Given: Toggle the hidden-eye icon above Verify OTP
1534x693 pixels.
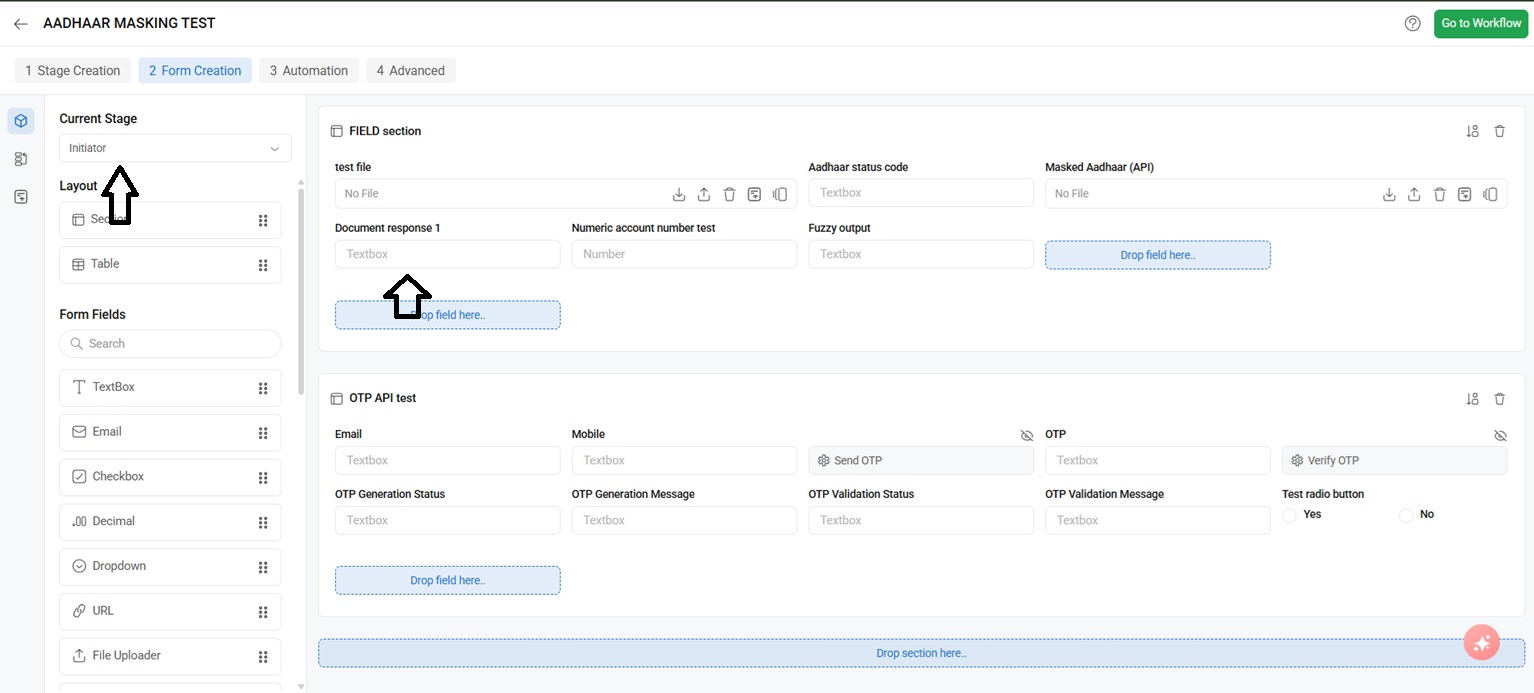Looking at the screenshot, I should [1499, 436].
